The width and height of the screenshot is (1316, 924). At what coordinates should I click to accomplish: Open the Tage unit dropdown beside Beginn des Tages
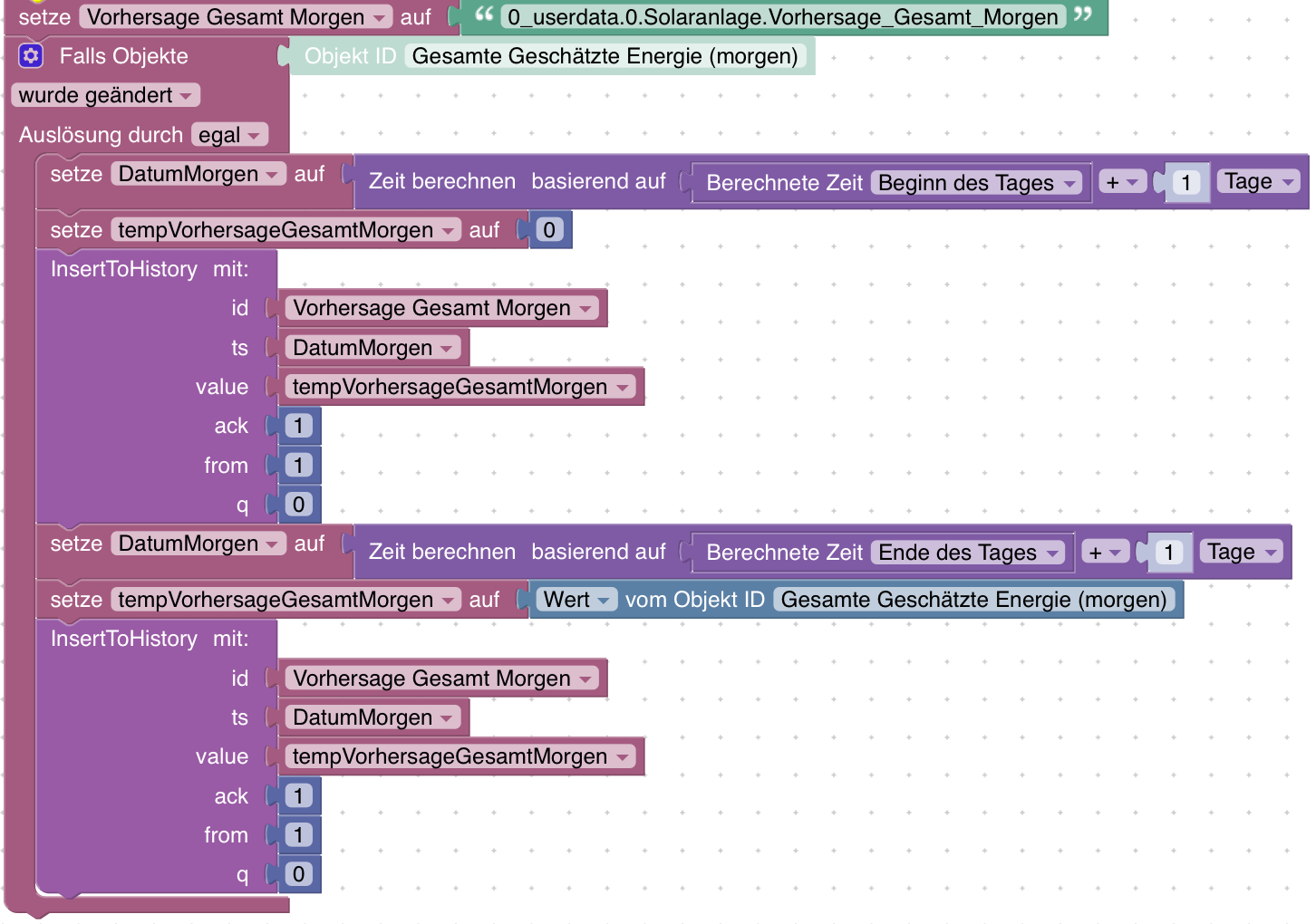click(x=1259, y=182)
